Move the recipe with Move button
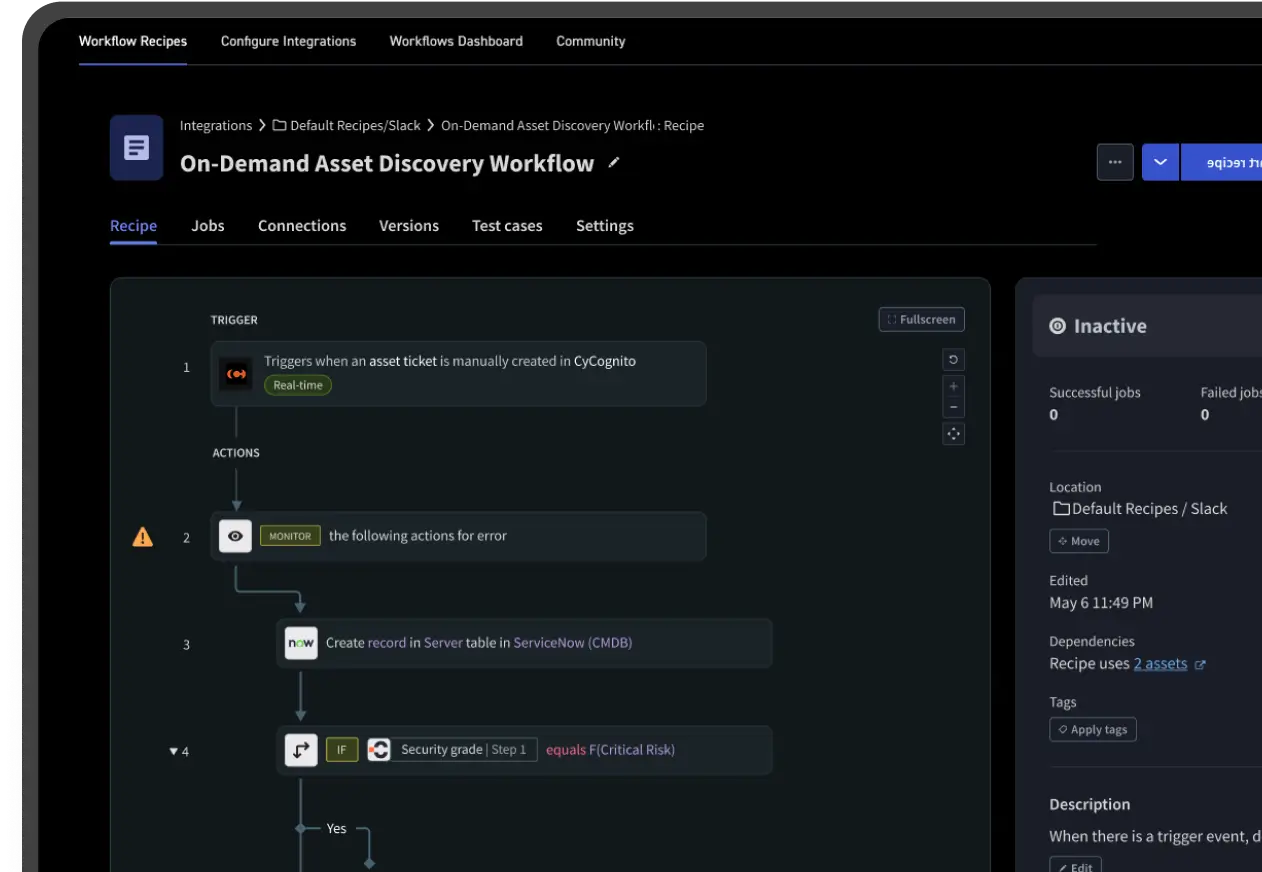Image resolution: width=1262 pixels, height=872 pixels. pos(1079,541)
